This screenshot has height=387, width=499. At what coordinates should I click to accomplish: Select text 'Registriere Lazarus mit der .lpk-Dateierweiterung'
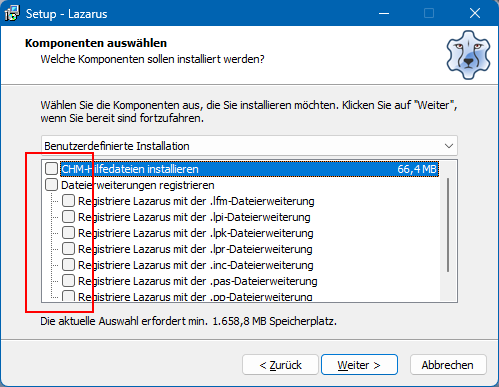(196, 233)
